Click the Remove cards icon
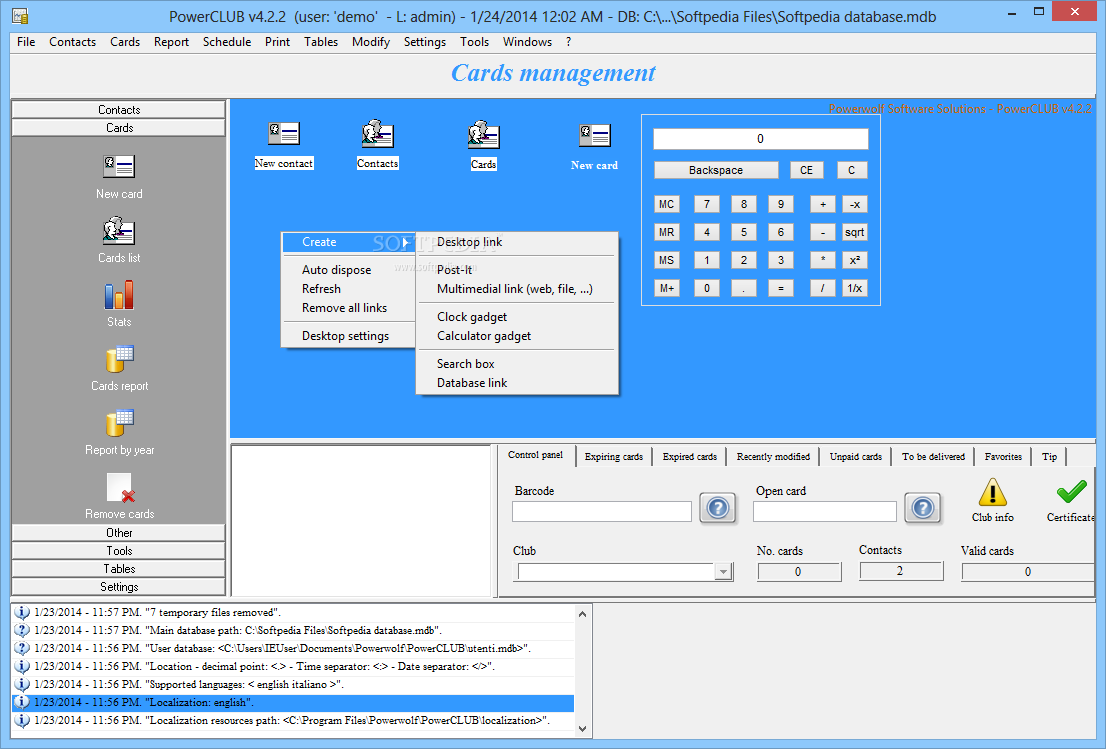 120,487
